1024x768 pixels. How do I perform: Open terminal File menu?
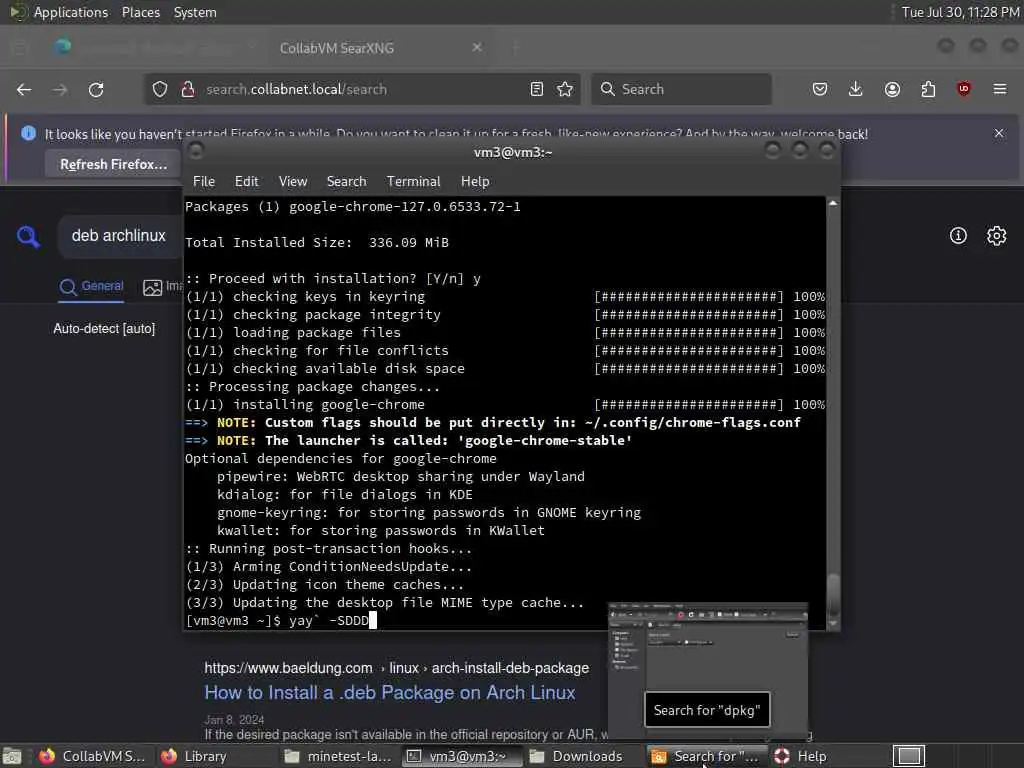click(x=204, y=182)
